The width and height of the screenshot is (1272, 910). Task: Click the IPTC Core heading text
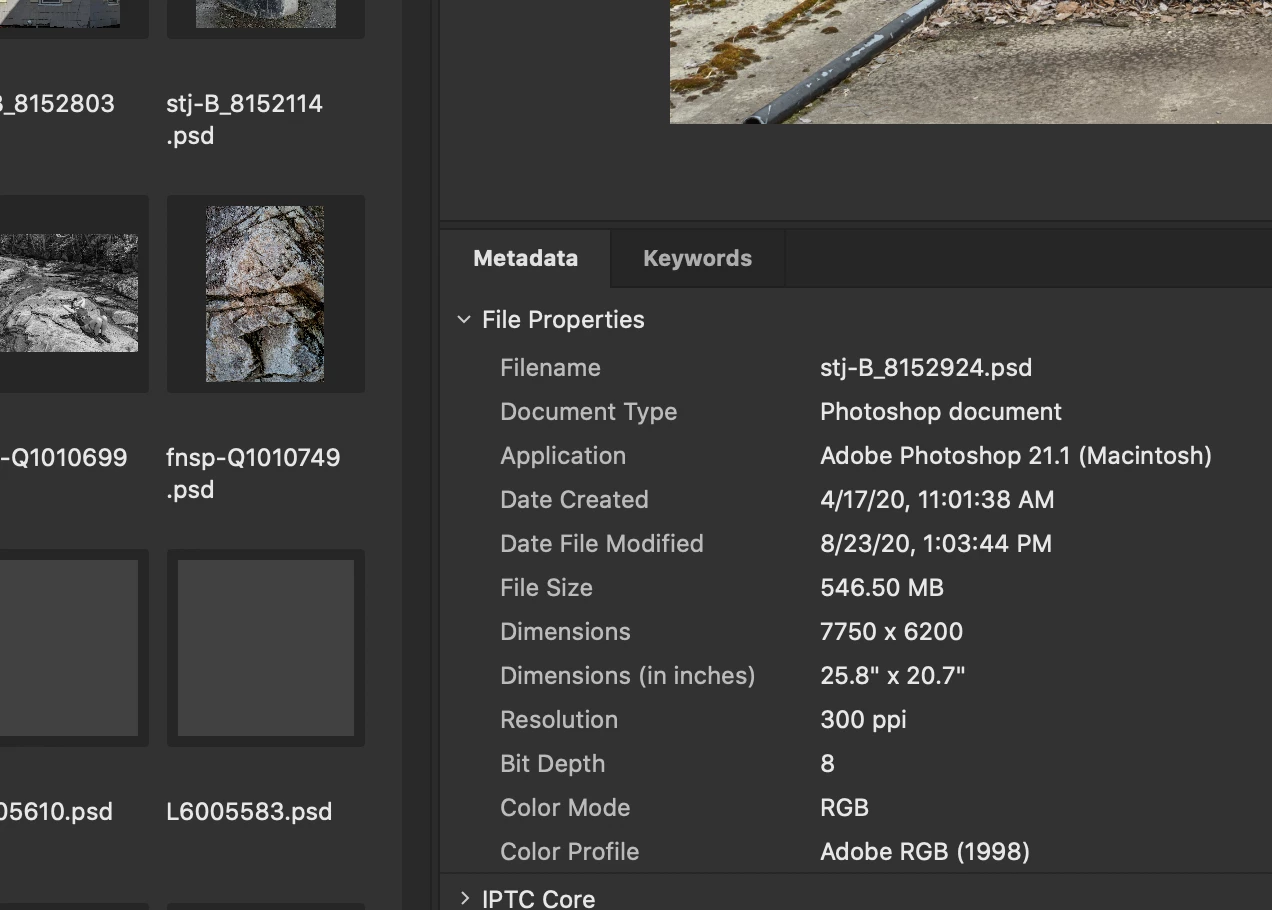[538, 899]
